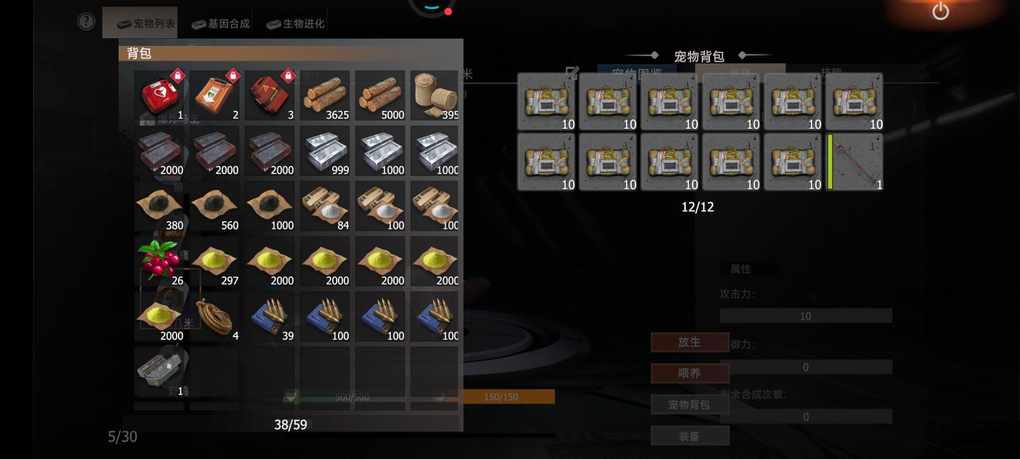Choose the metal ingot stack of 999
This screenshot has width=1020, height=459.
325,151
